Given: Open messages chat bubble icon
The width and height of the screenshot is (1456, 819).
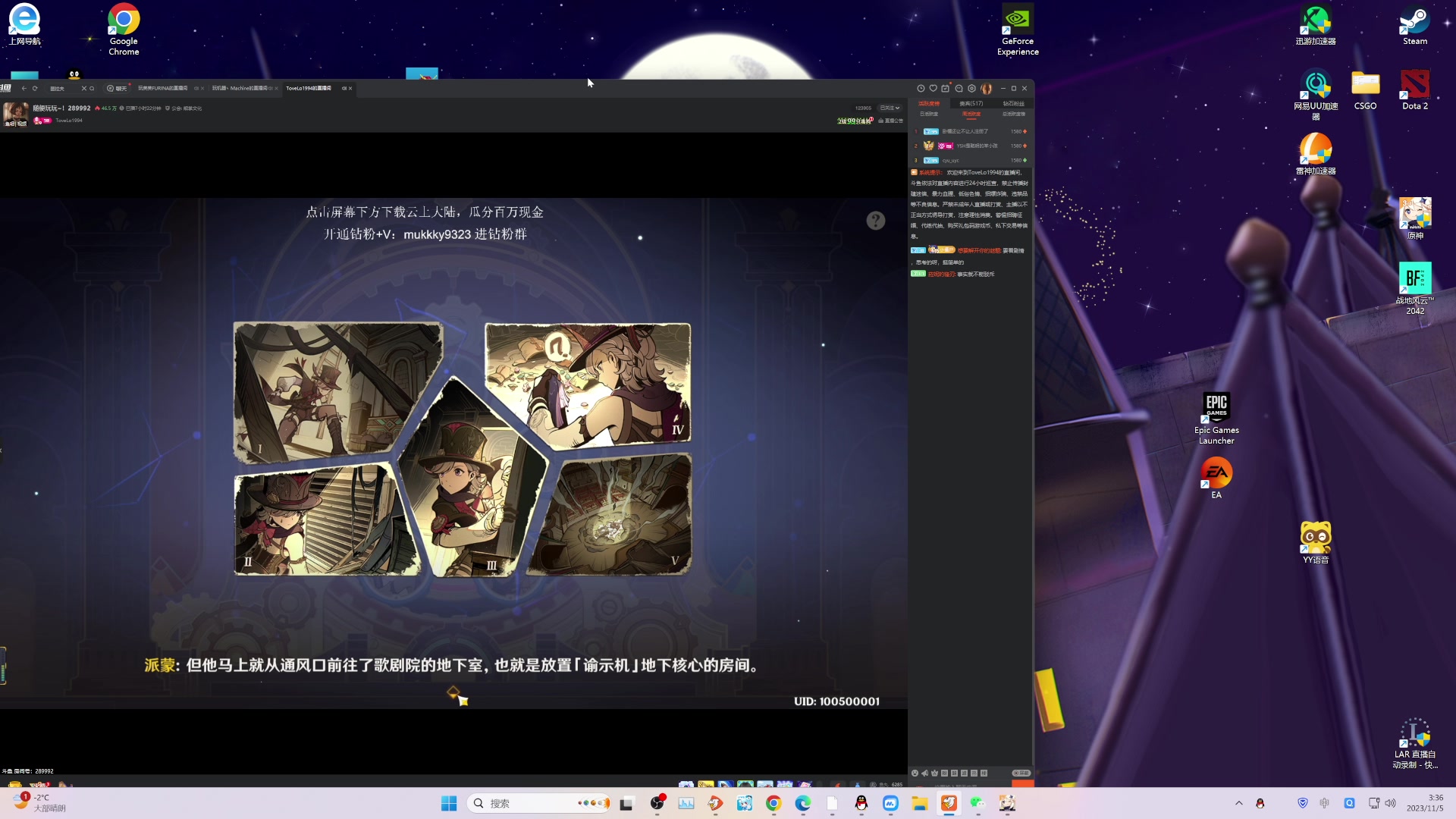Looking at the screenshot, I should [959, 88].
